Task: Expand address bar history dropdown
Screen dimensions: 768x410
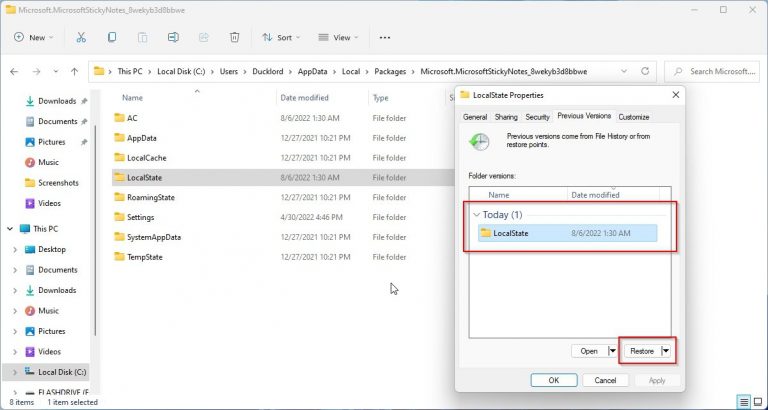Action: coord(624,72)
